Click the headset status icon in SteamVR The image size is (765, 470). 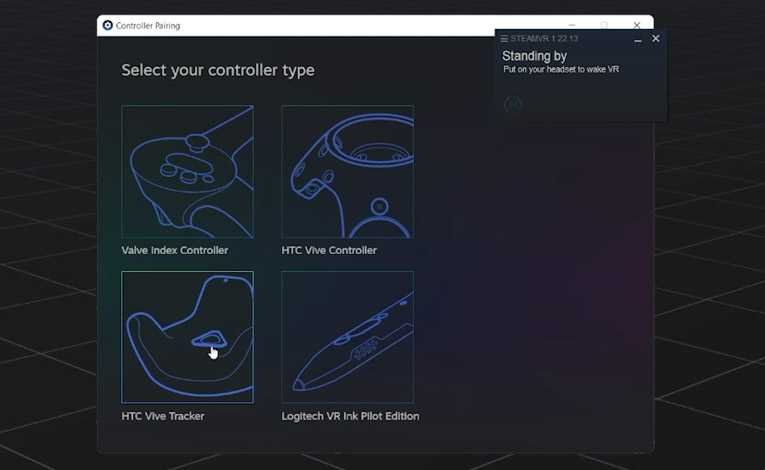pyautogui.click(x=513, y=104)
